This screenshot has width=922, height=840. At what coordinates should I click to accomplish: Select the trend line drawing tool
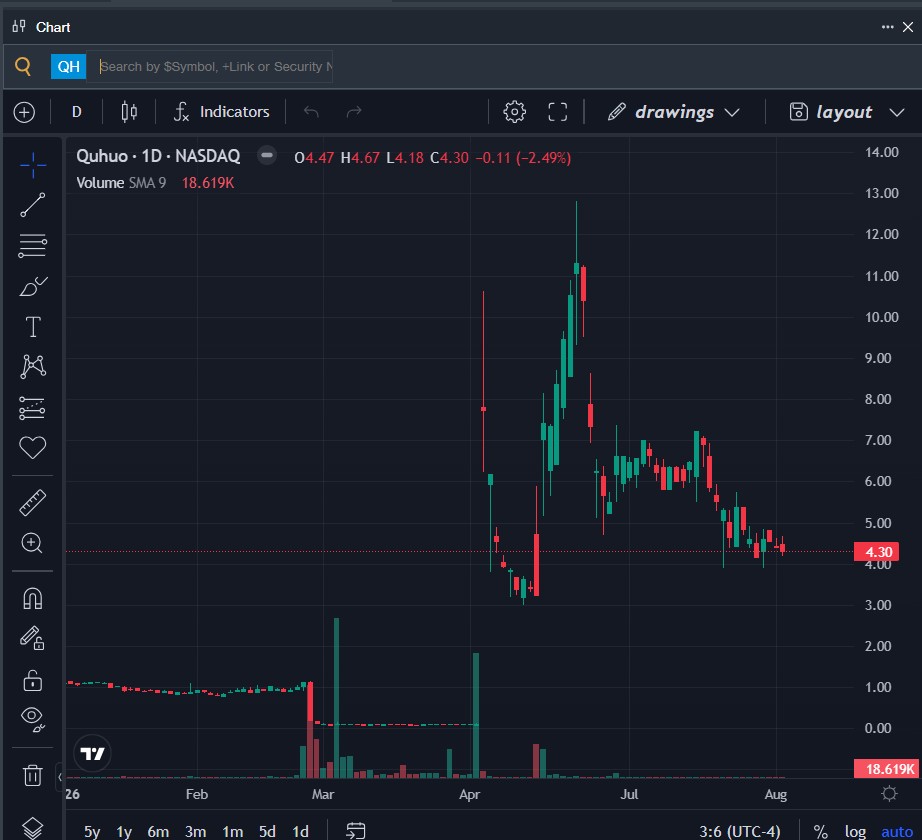32,205
